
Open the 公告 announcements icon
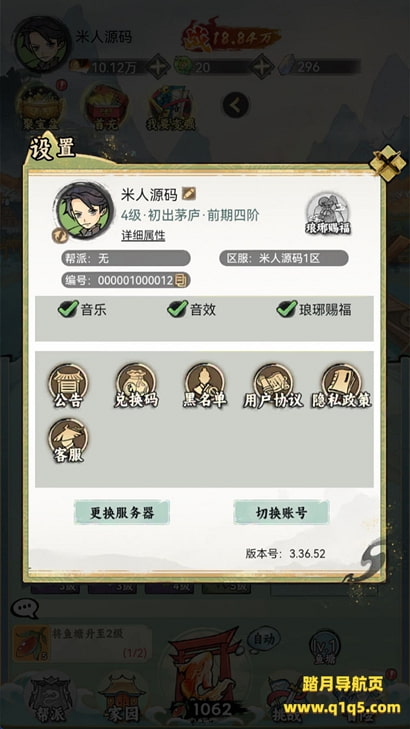[68, 386]
